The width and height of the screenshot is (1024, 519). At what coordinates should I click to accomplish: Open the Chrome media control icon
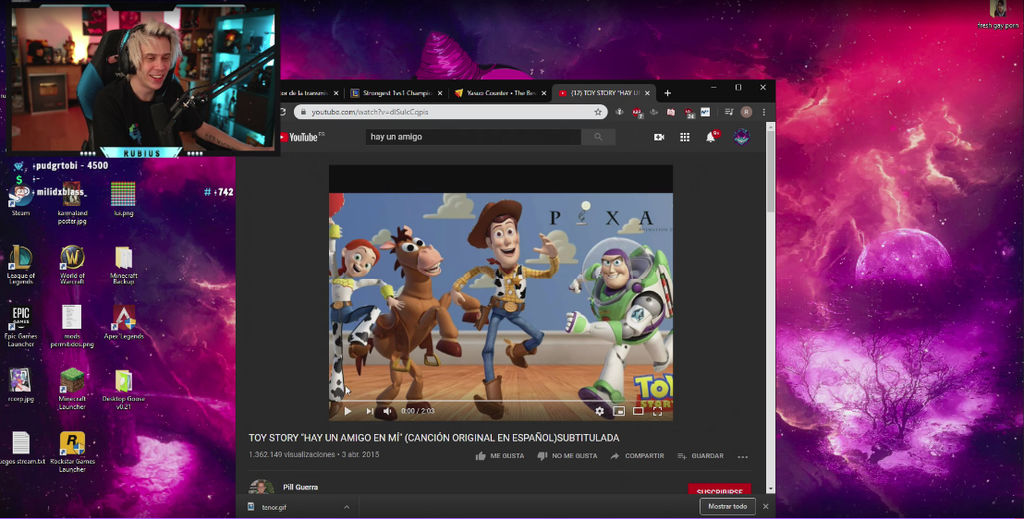729,112
